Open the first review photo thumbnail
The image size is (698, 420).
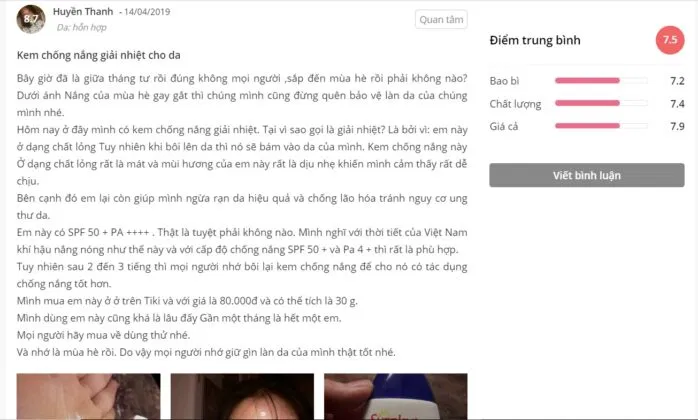pos(89,396)
